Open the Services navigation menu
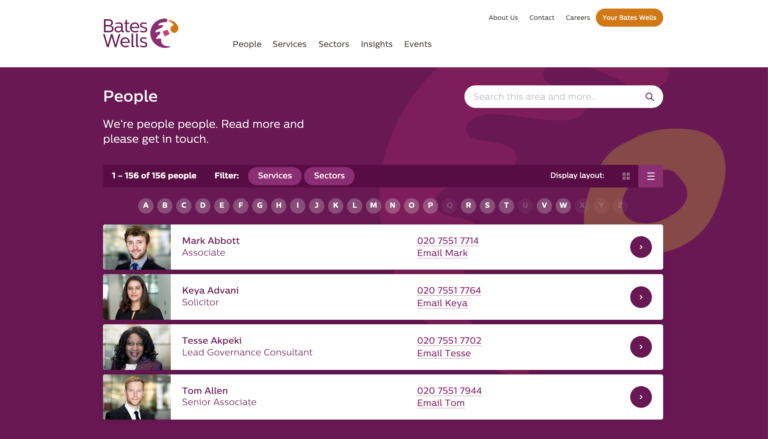 289,44
